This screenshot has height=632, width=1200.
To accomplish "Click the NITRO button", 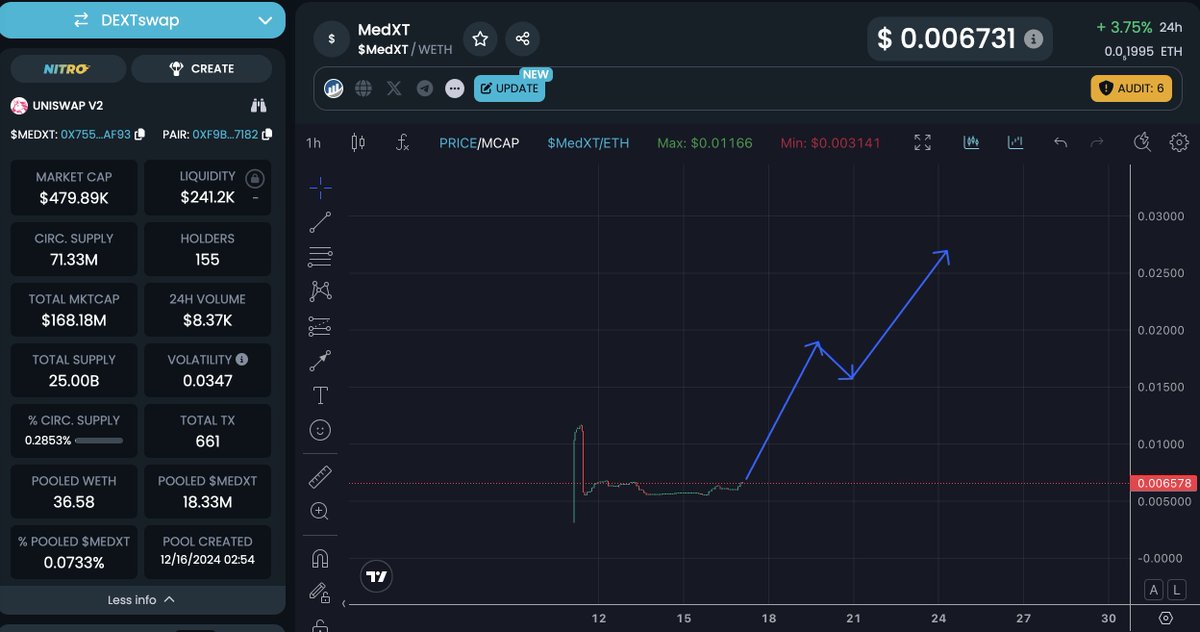I will coord(68,69).
